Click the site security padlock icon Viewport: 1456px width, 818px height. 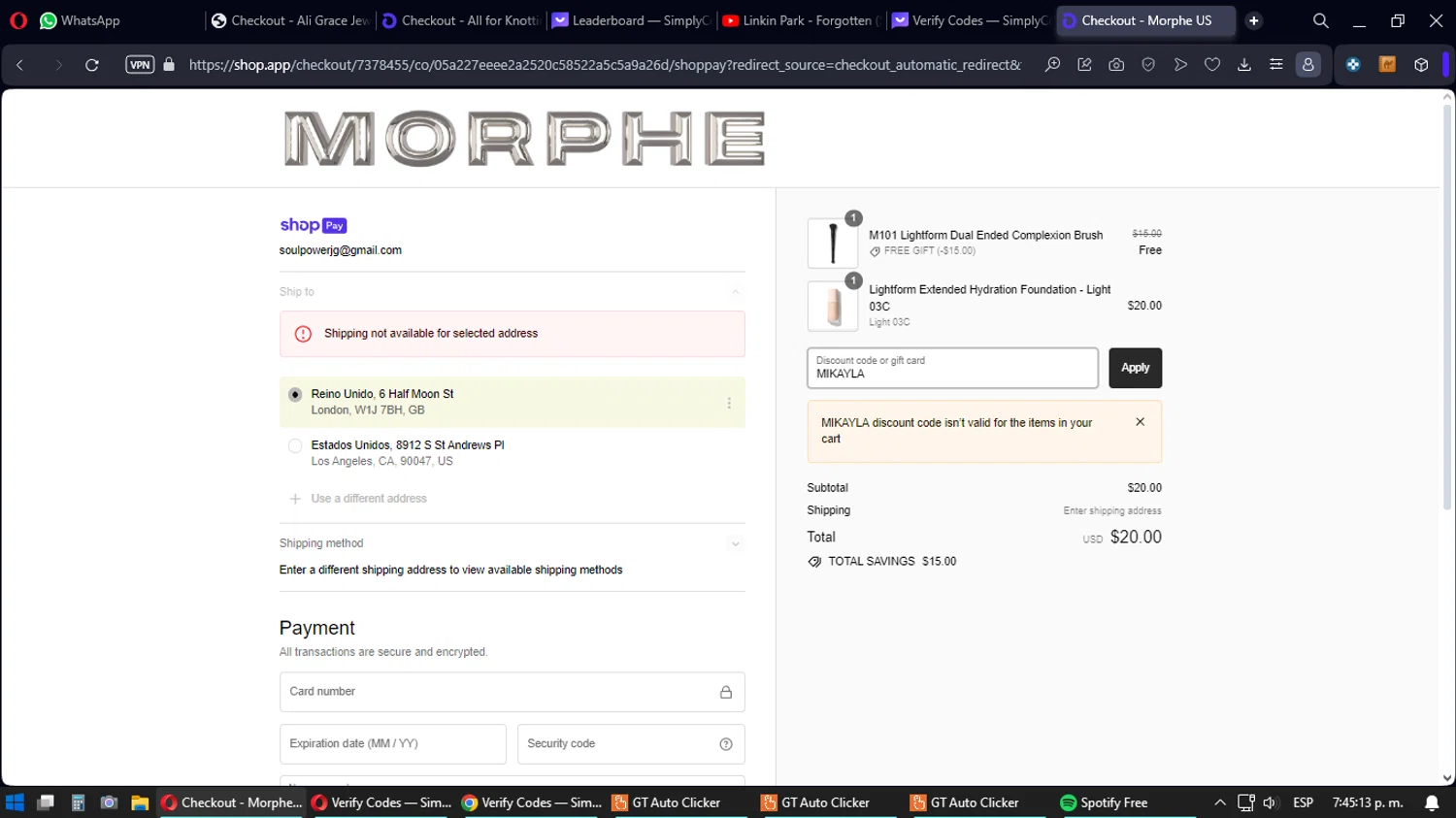[169, 65]
